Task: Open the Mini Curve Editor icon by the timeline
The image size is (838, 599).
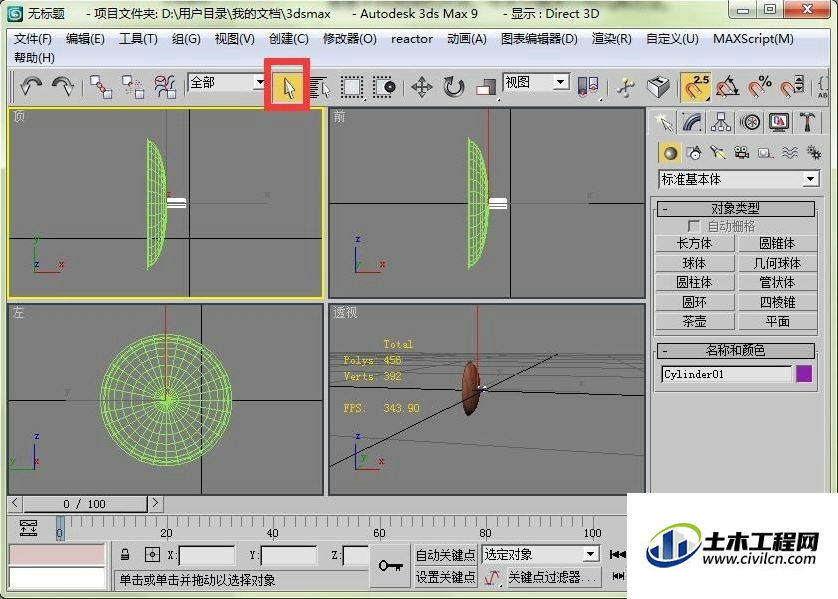Action: (x=28, y=527)
